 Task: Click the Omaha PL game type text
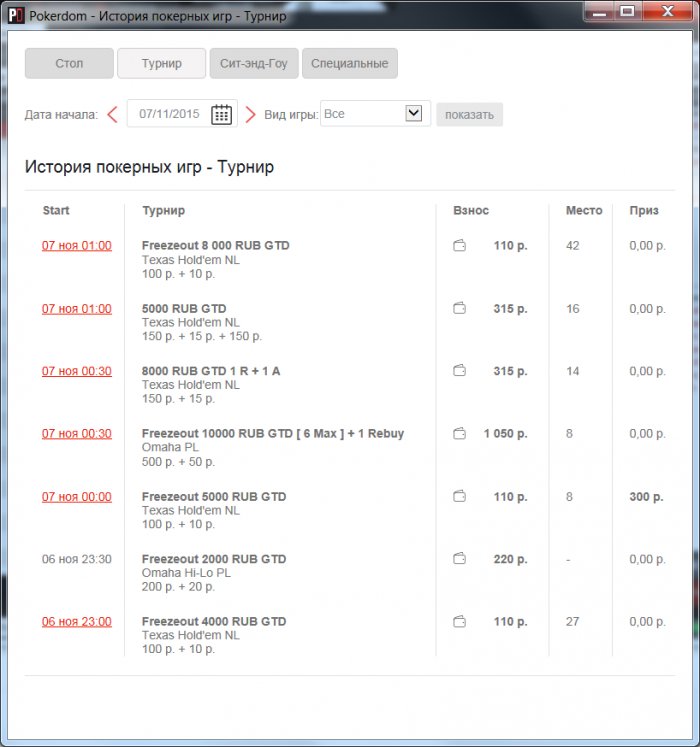pyautogui.click(x=170, y=447)
